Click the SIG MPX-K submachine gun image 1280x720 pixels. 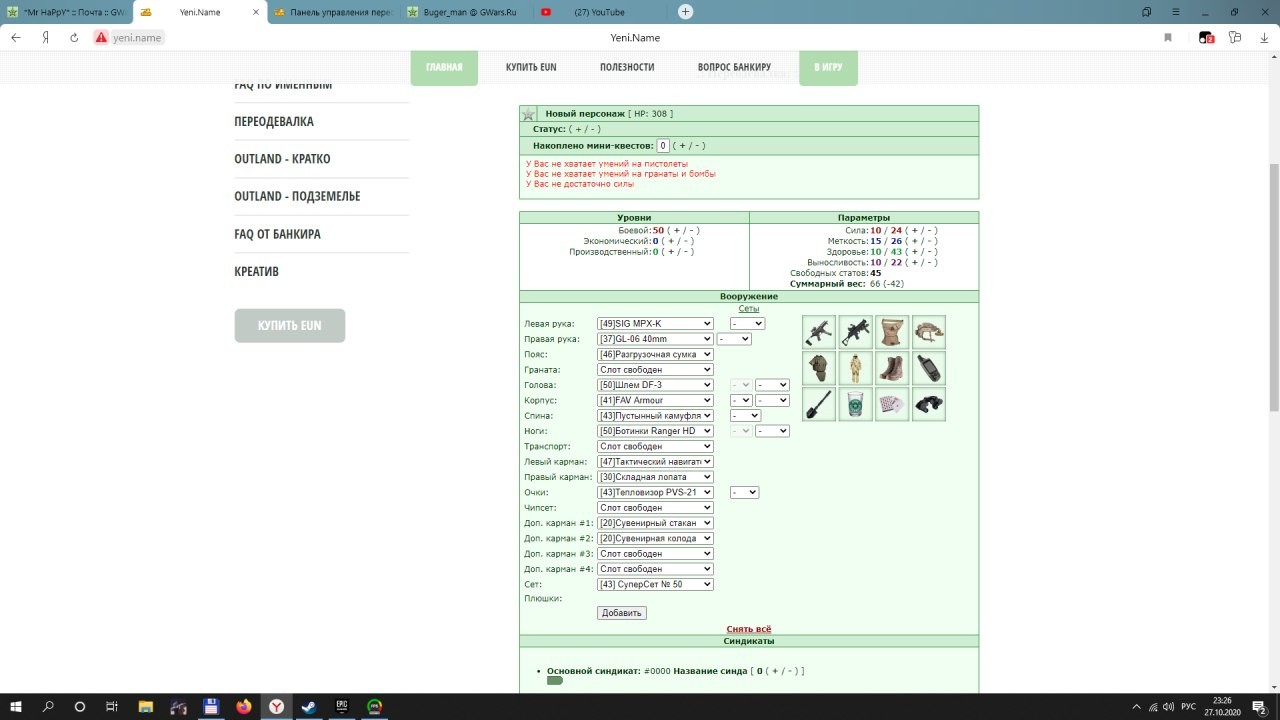tap(819, 332)
